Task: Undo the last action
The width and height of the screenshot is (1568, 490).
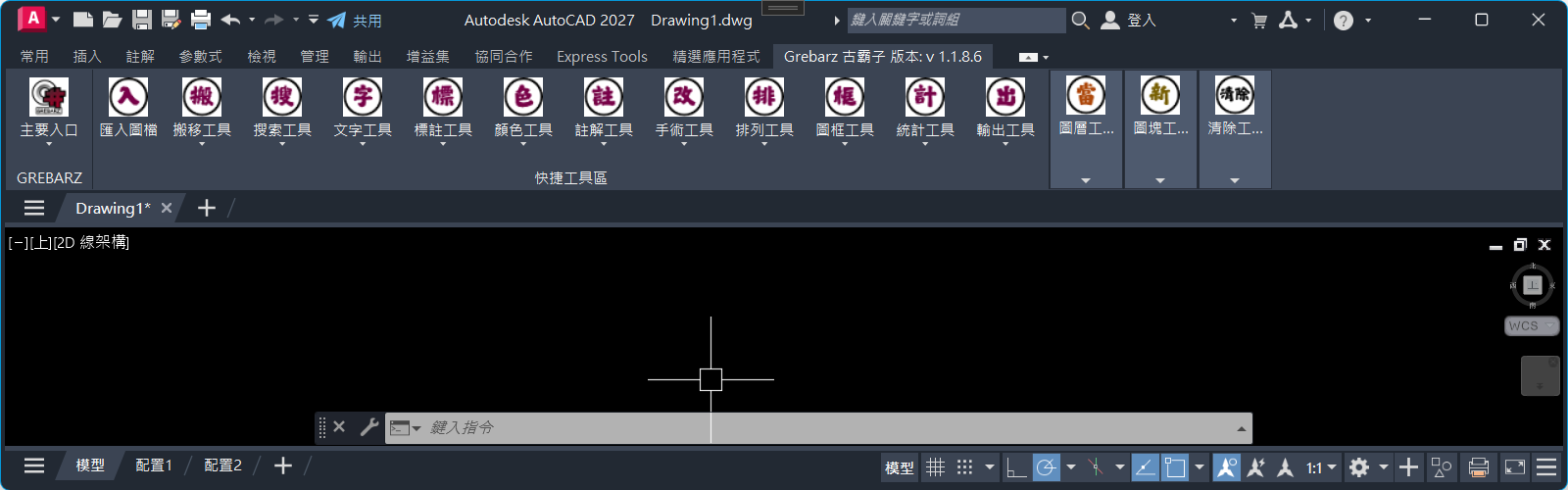Action: click(x=230, y=20)
